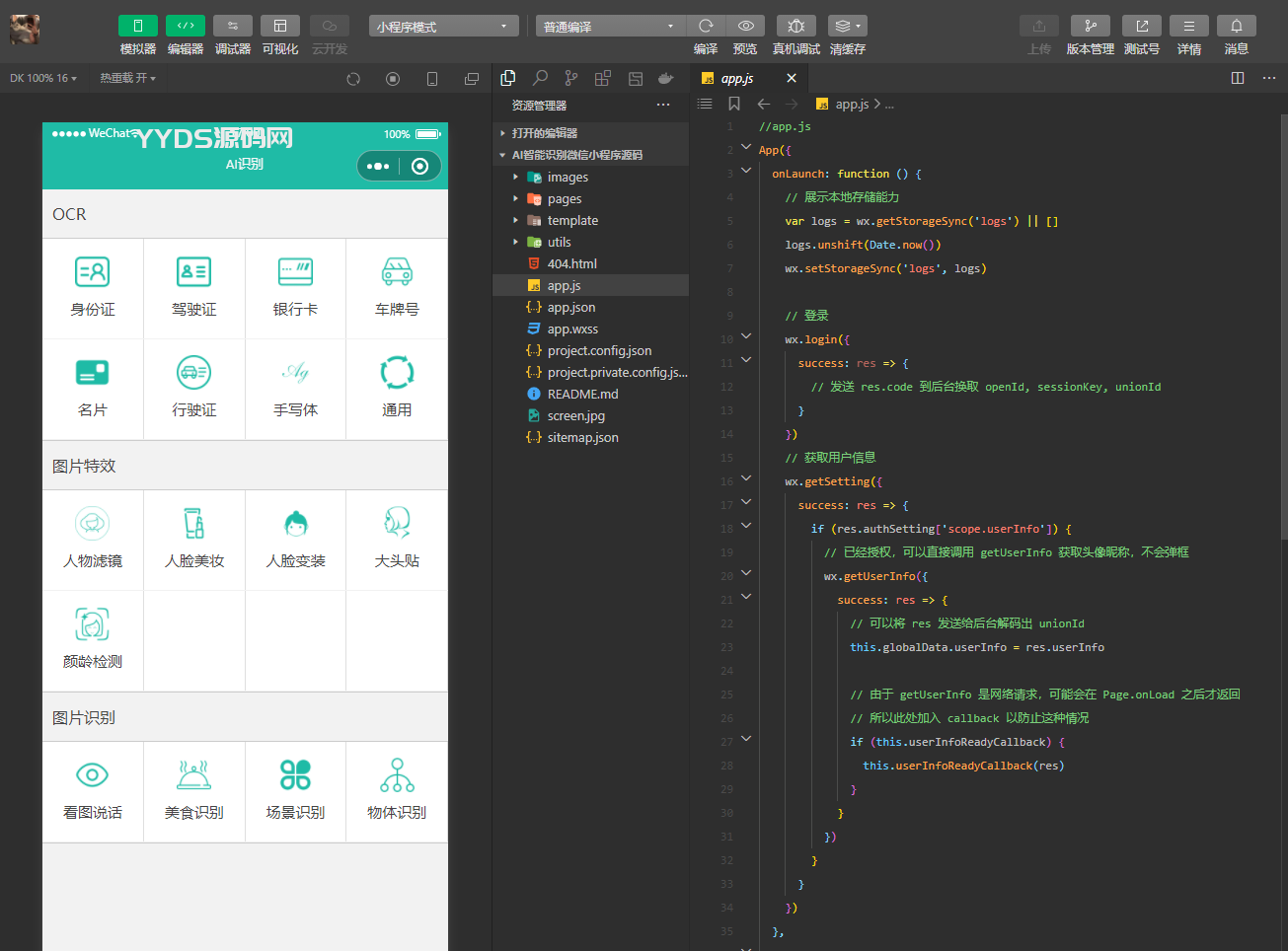Viewport: 1288px width, 951px height.
Task: Open 版本管理 version control icon
Action: tap(1090, 26)
